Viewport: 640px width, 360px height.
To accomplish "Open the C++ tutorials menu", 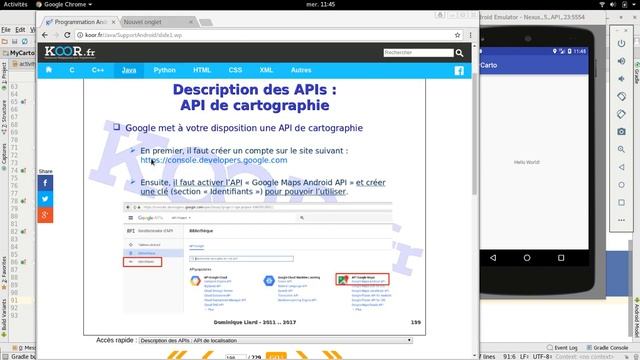I will [x=98, y=70].
